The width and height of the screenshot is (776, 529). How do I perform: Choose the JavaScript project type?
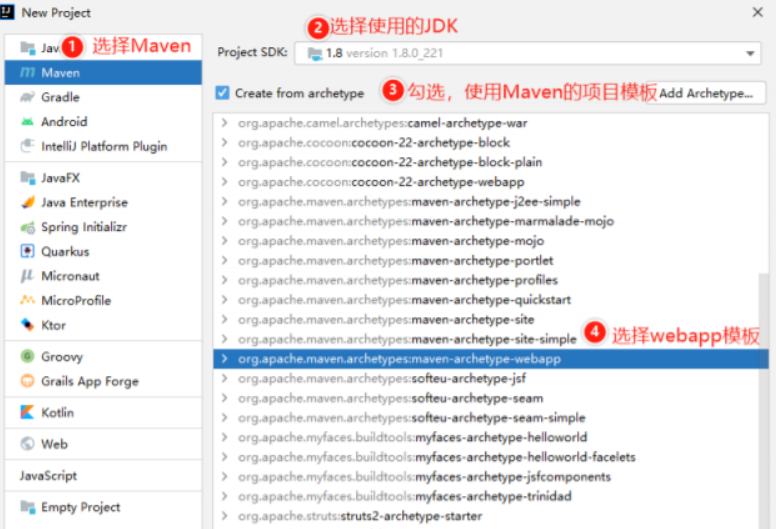coord(103,476)
